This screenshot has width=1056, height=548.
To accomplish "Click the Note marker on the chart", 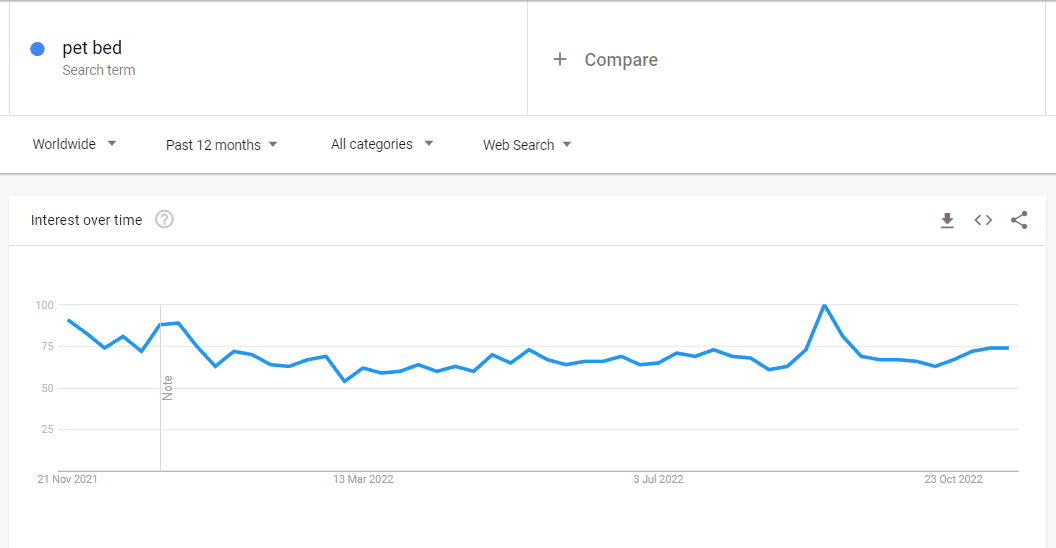I will 168,388.
